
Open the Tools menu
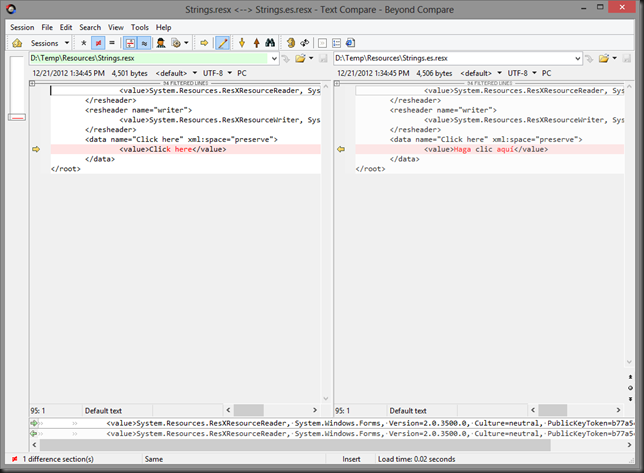140,27
